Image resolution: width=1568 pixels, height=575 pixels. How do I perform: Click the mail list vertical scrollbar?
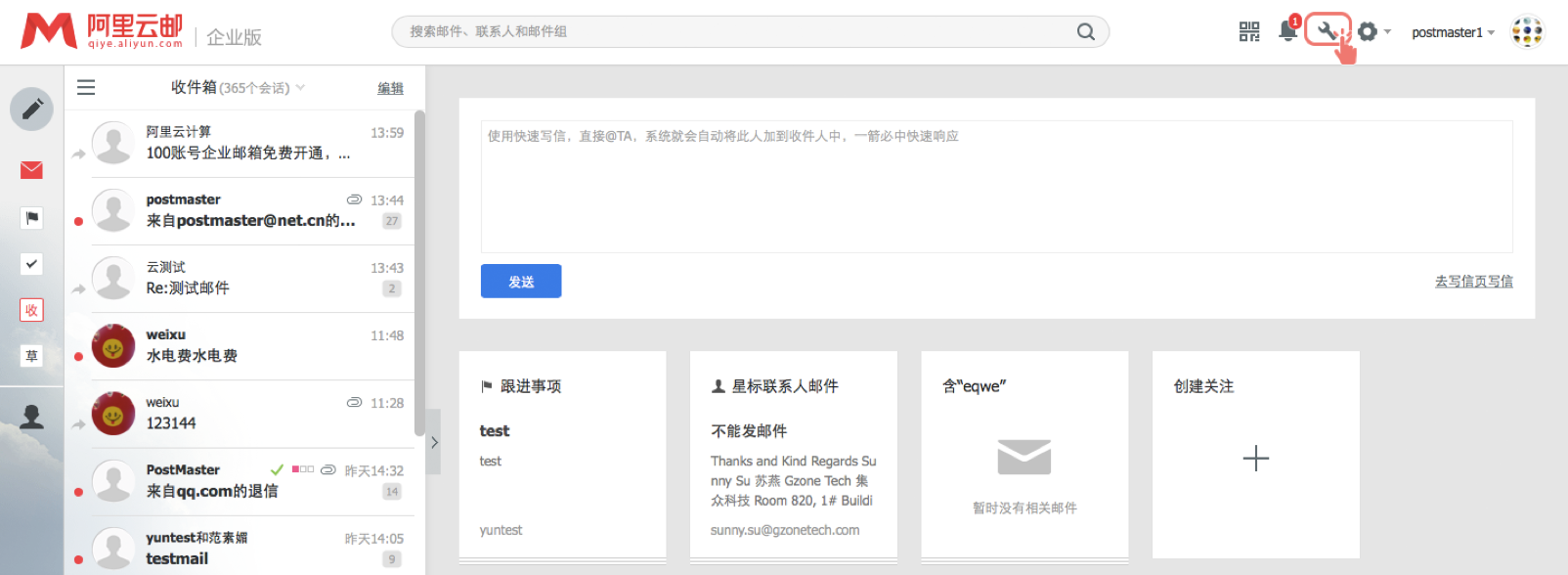419,274
